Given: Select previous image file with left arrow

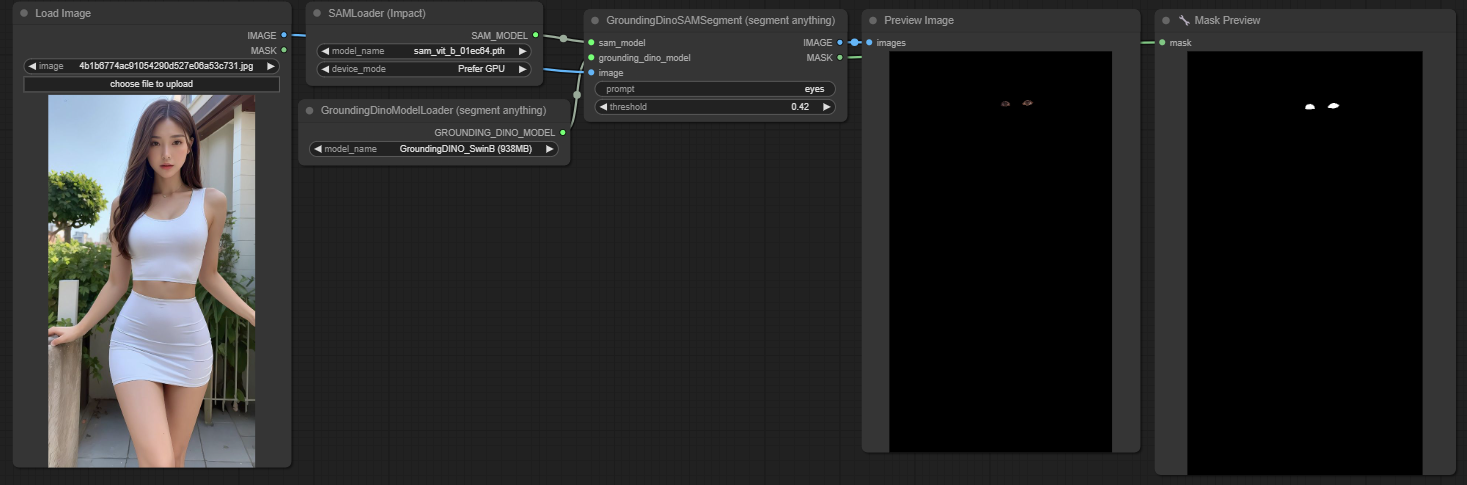Looking at the screenshot, I should pyautogui.click(x=32, y=66).
